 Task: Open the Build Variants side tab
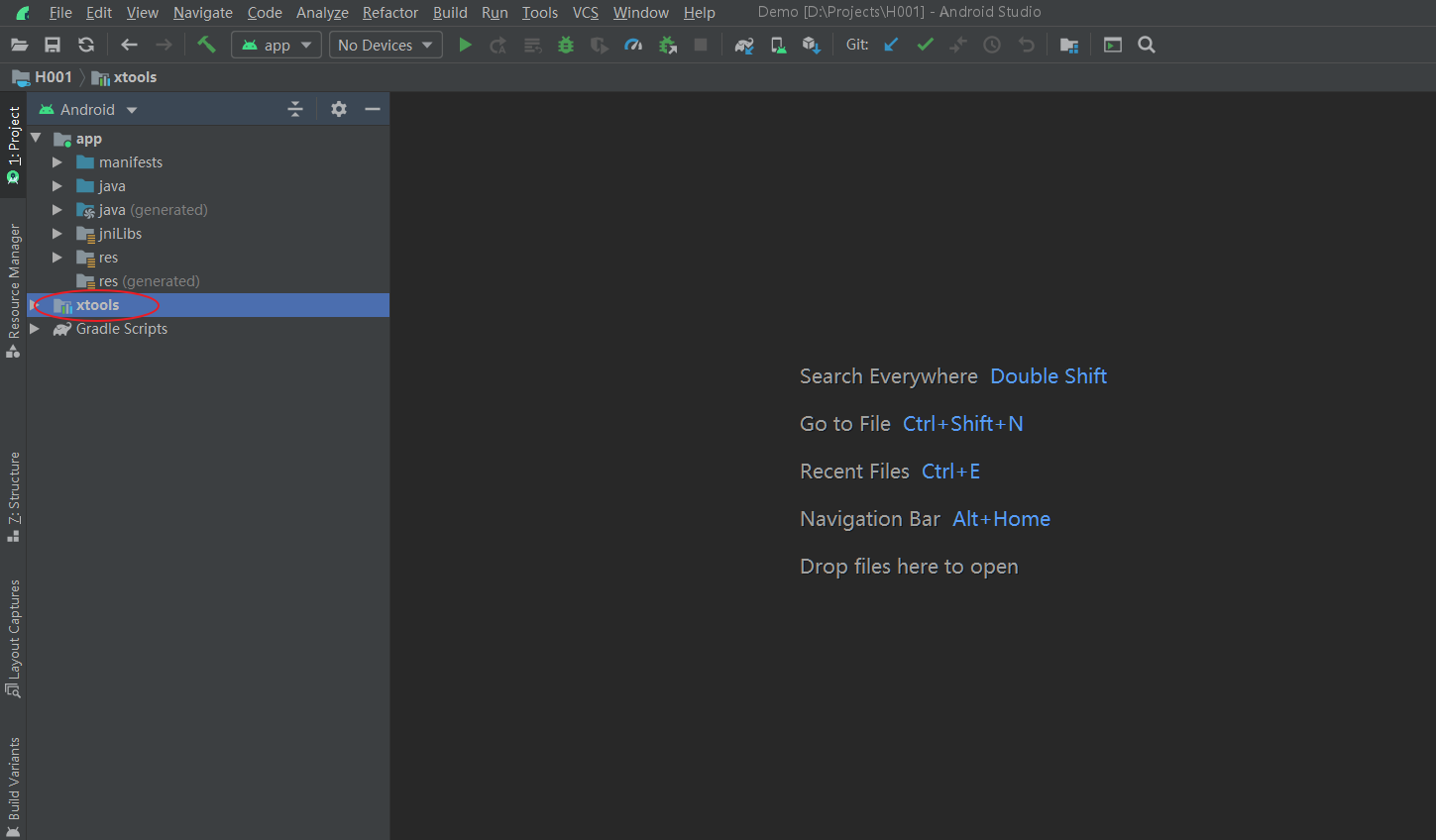tap(13, 786)
